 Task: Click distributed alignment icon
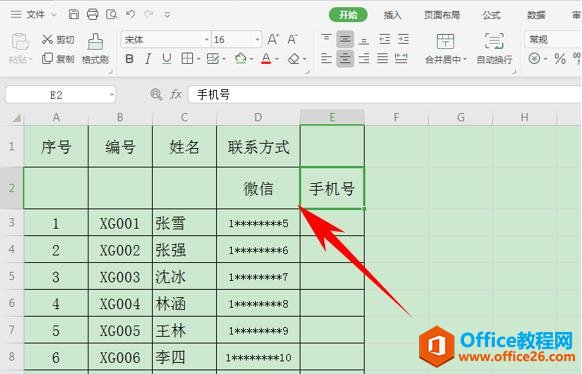(x=401, y=58)
